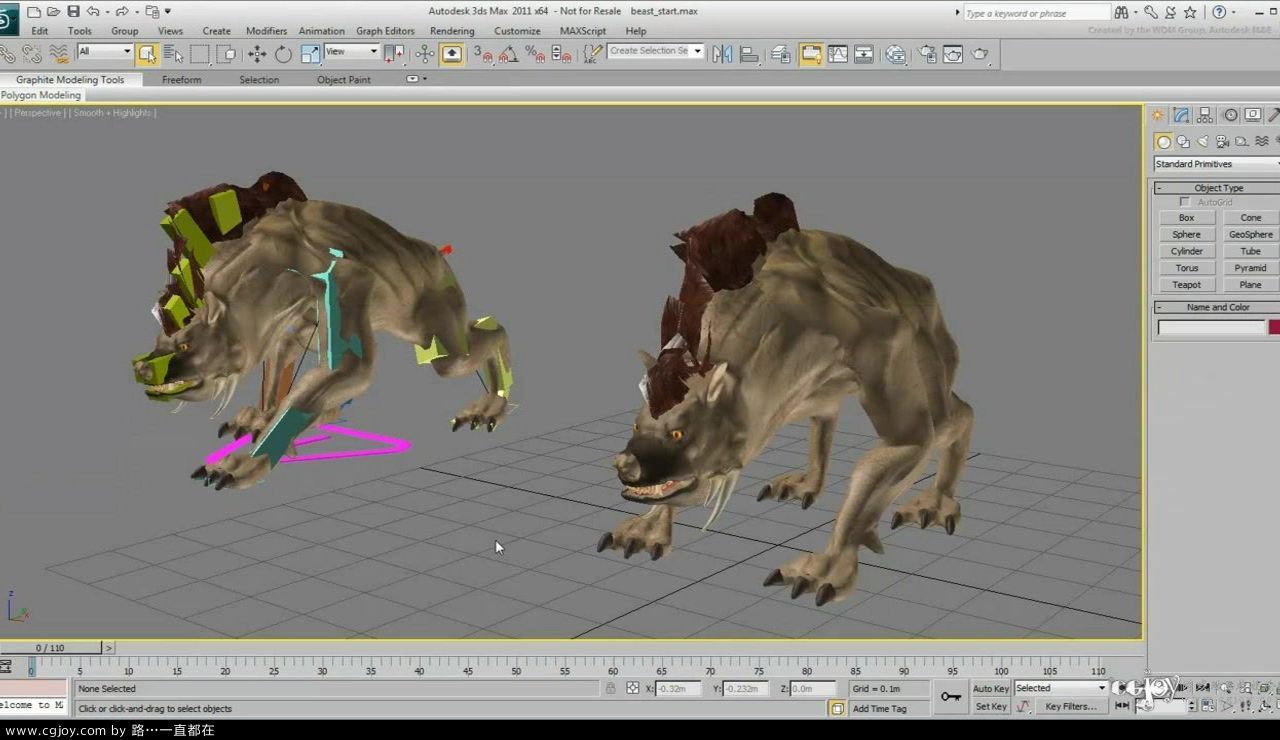Viewport: 1280px width, 740px height.
Task: Open the Standard Primitives dropdown
Action: point(1216,164)
